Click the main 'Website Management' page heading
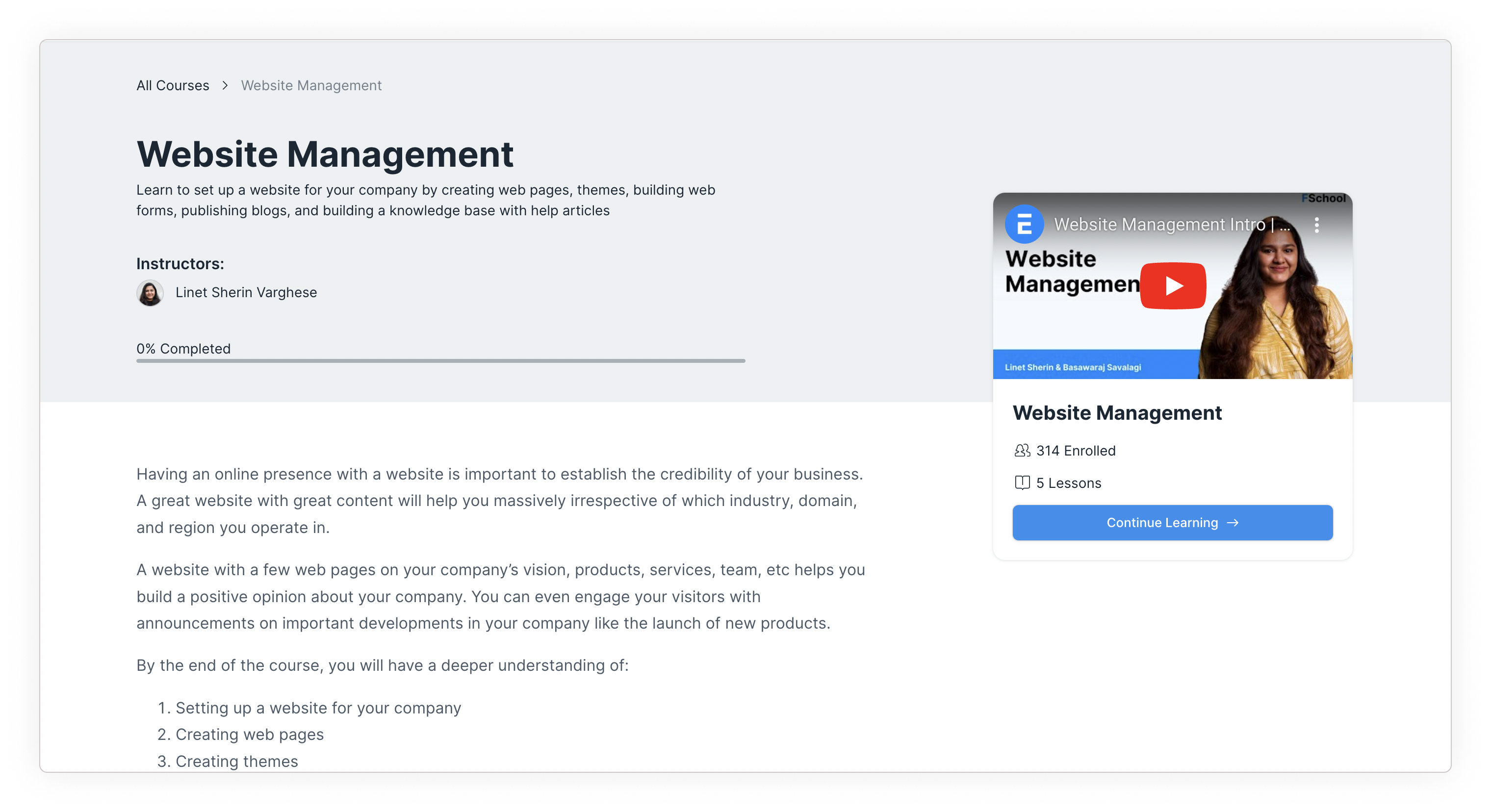The width and height of the screenshot is (1491, 812). [x=325, y=154]
